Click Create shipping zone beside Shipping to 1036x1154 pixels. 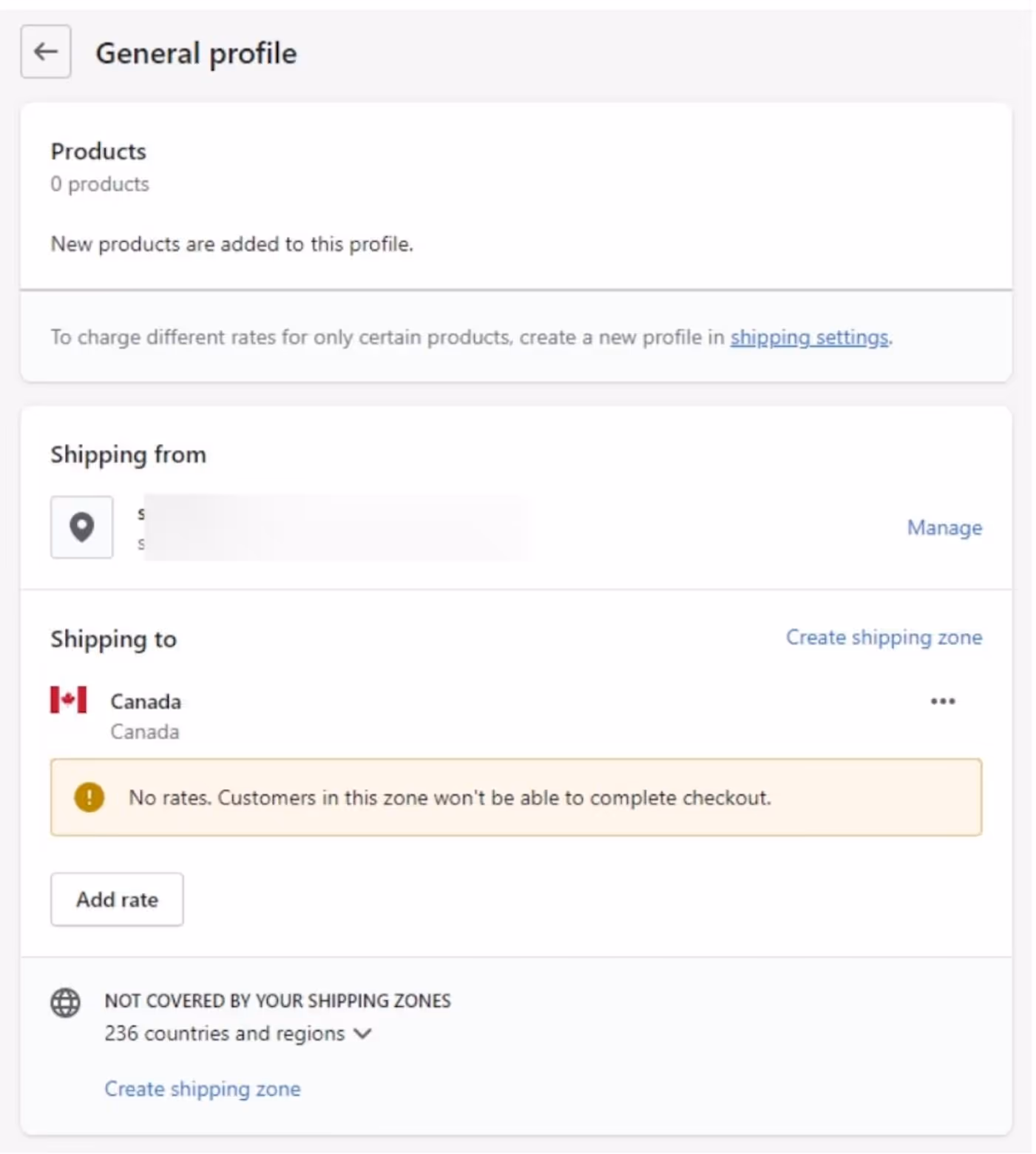coord(884,637)
